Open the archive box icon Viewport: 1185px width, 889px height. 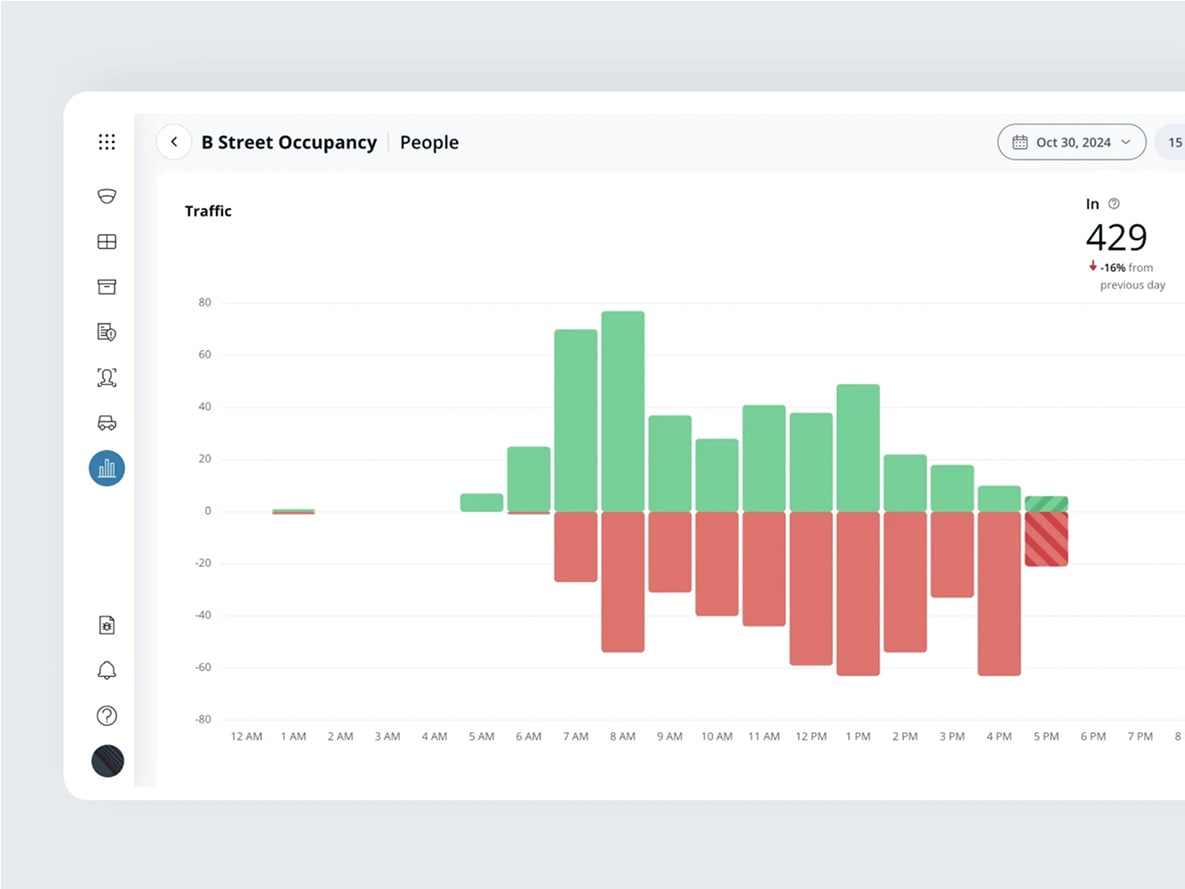[107, 287]
